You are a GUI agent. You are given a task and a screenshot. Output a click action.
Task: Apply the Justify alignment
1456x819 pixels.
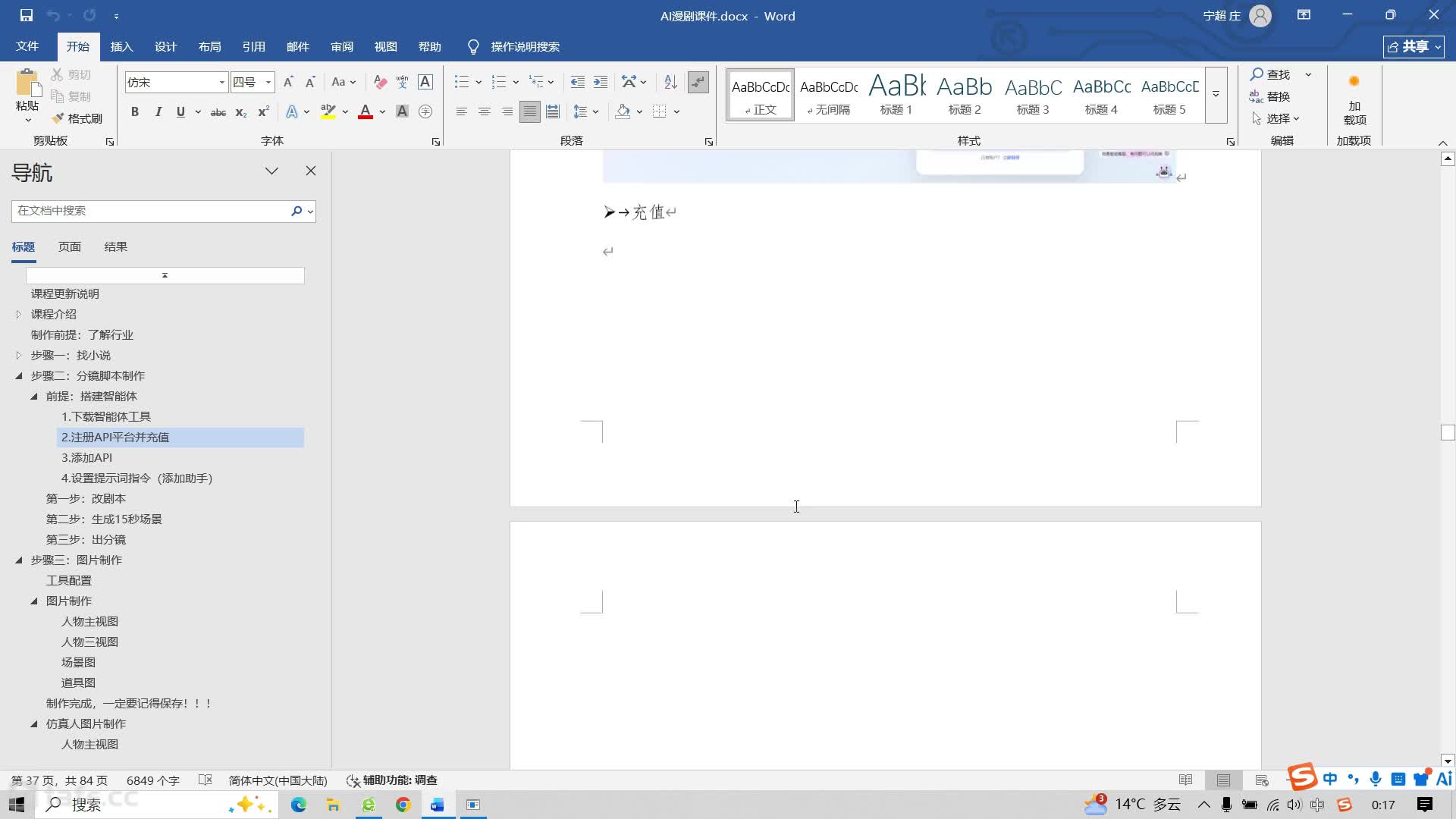pos(530,111)
